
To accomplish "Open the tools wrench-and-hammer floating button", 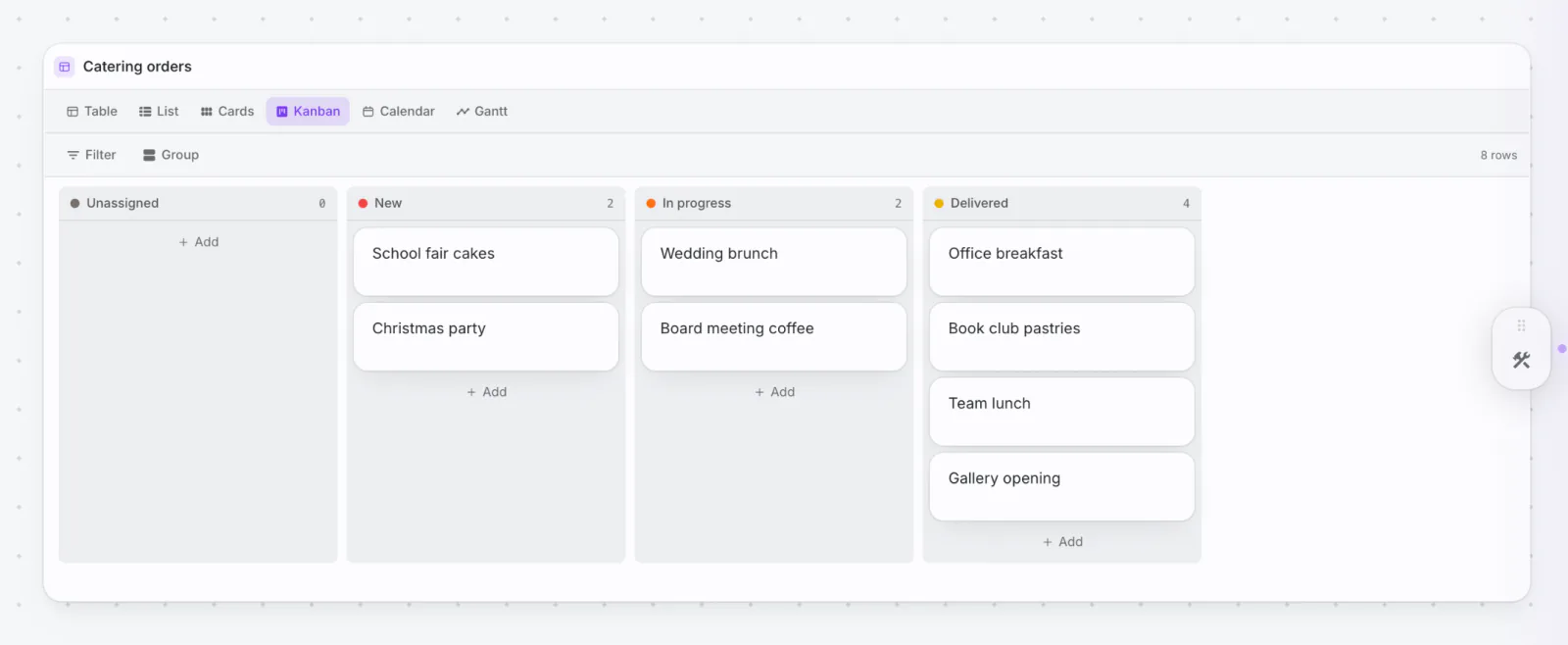I will [1521, 360].
